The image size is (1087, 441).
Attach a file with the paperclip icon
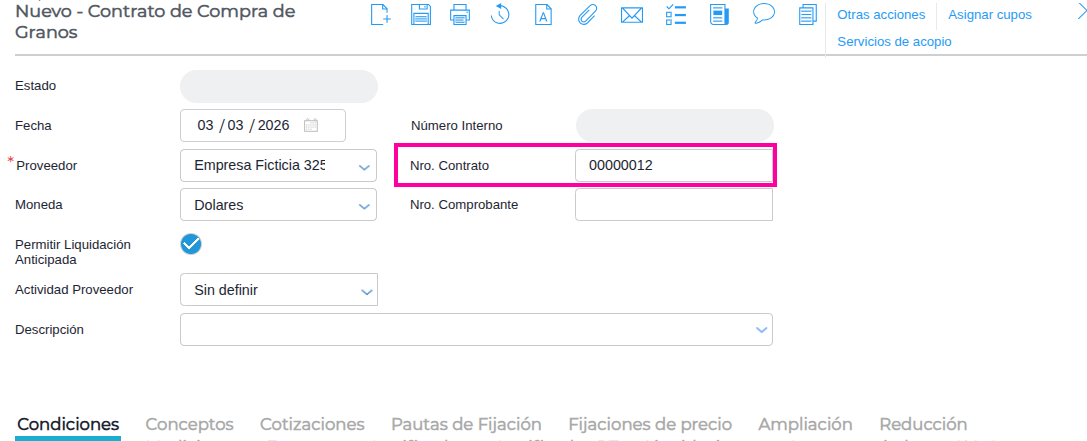tap(588, 15)
